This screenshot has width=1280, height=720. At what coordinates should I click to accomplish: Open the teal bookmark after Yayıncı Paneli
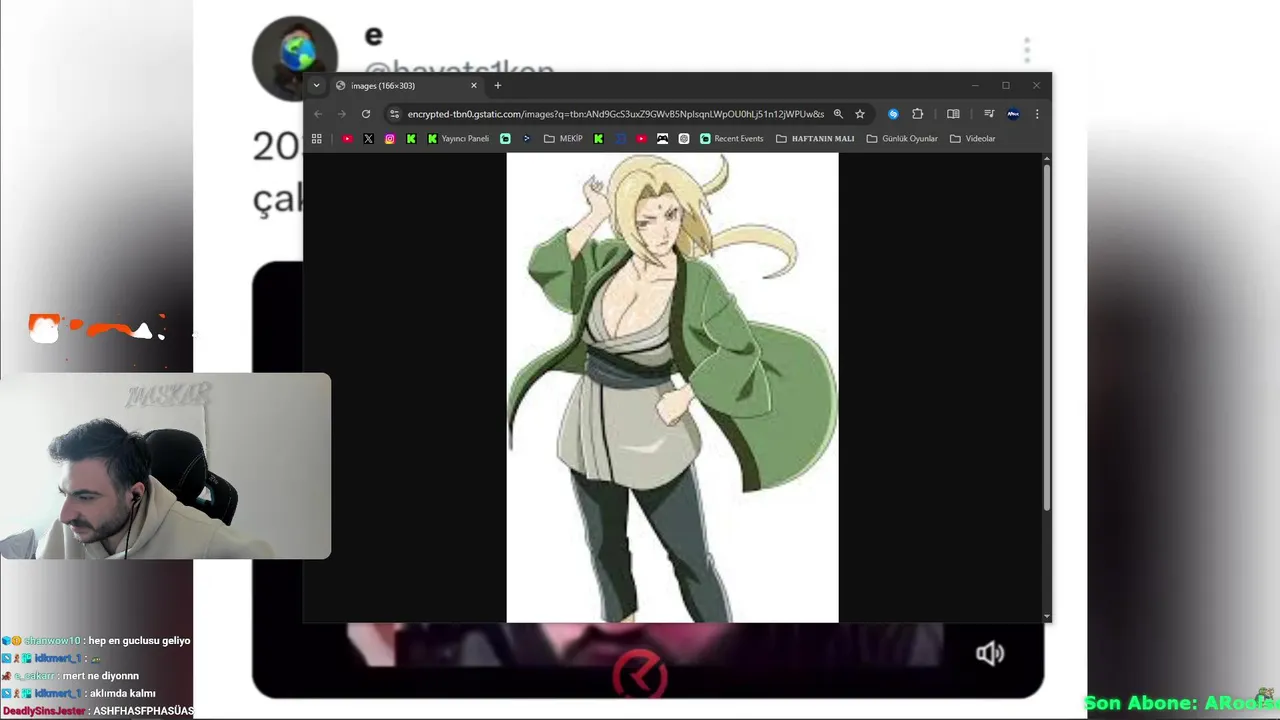click(505, 139)
